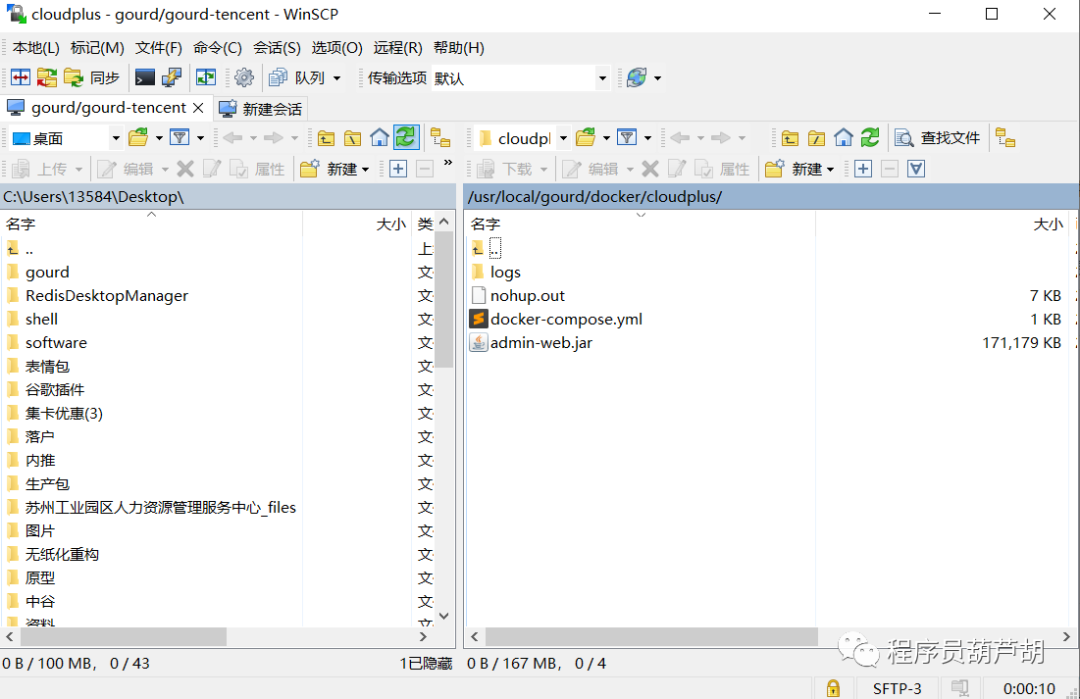
Task: Open the 远程(R) menu
Action: point(397,48)
